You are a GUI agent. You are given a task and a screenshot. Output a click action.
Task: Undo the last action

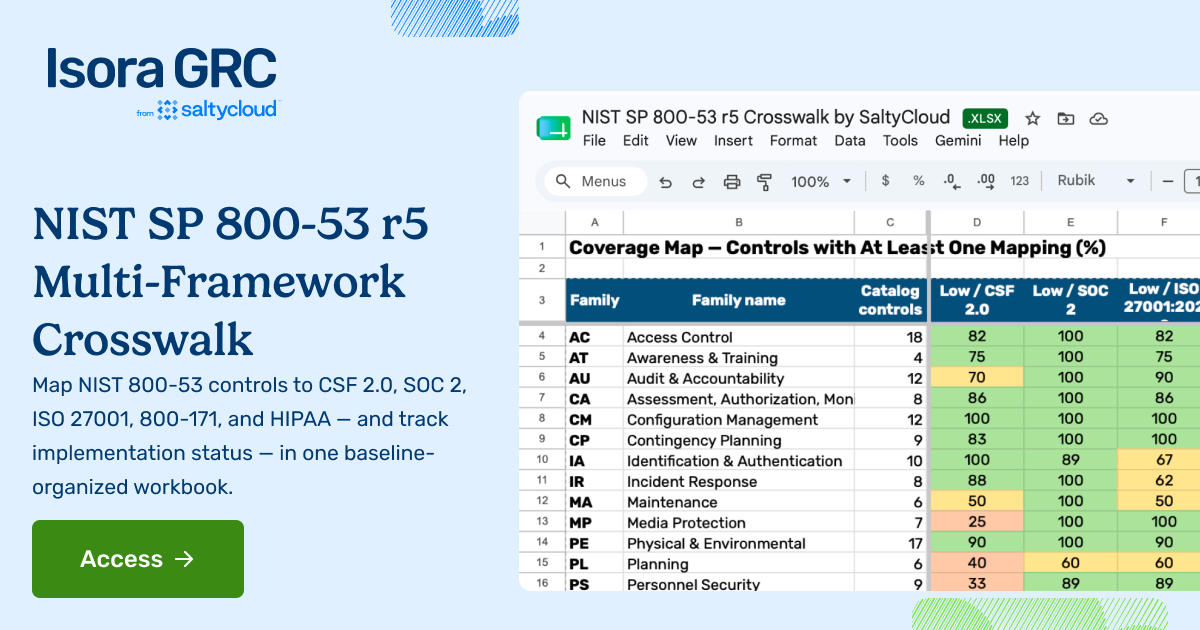[665, 182]
